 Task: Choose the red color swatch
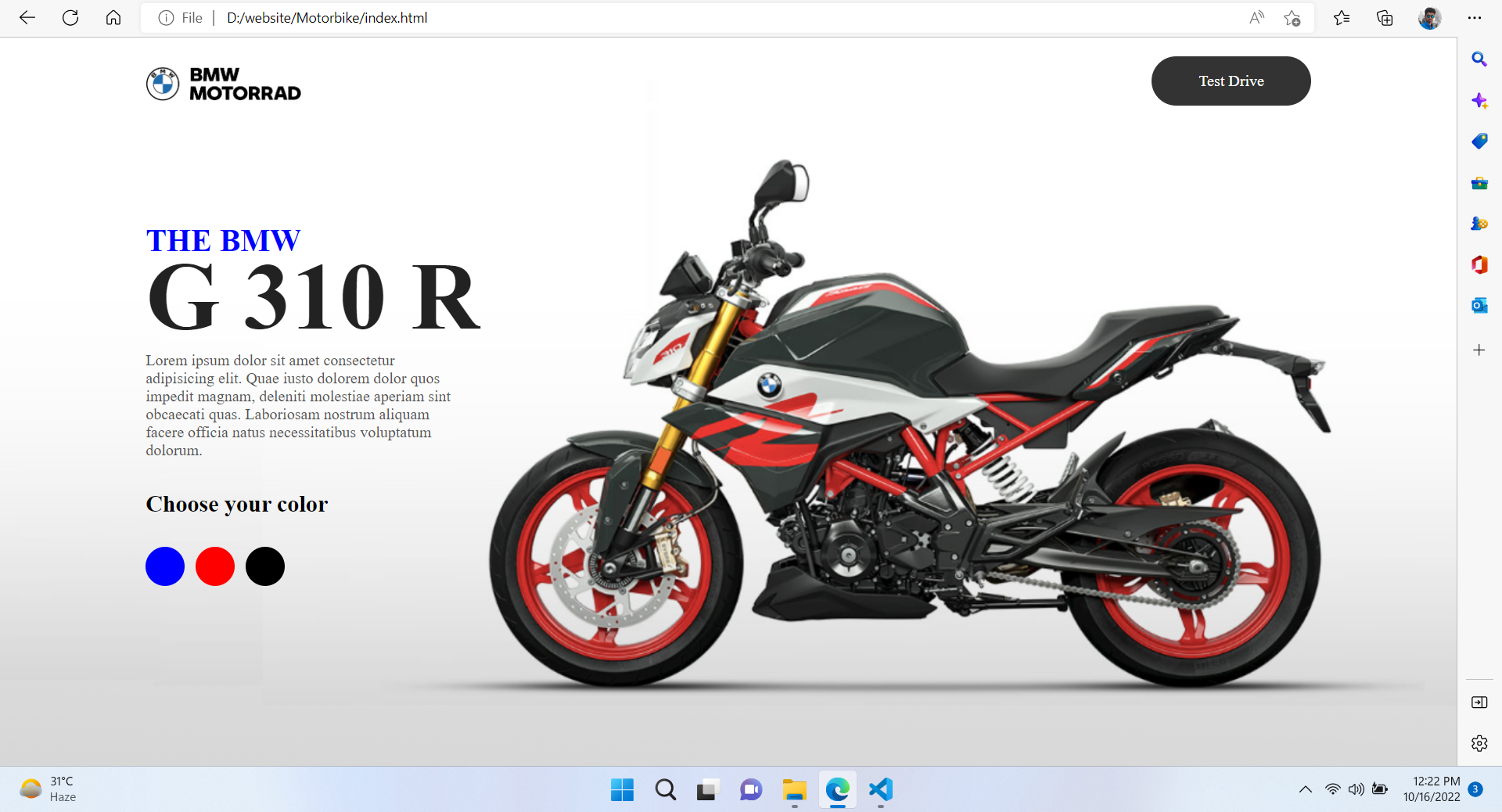pos(215,566)
